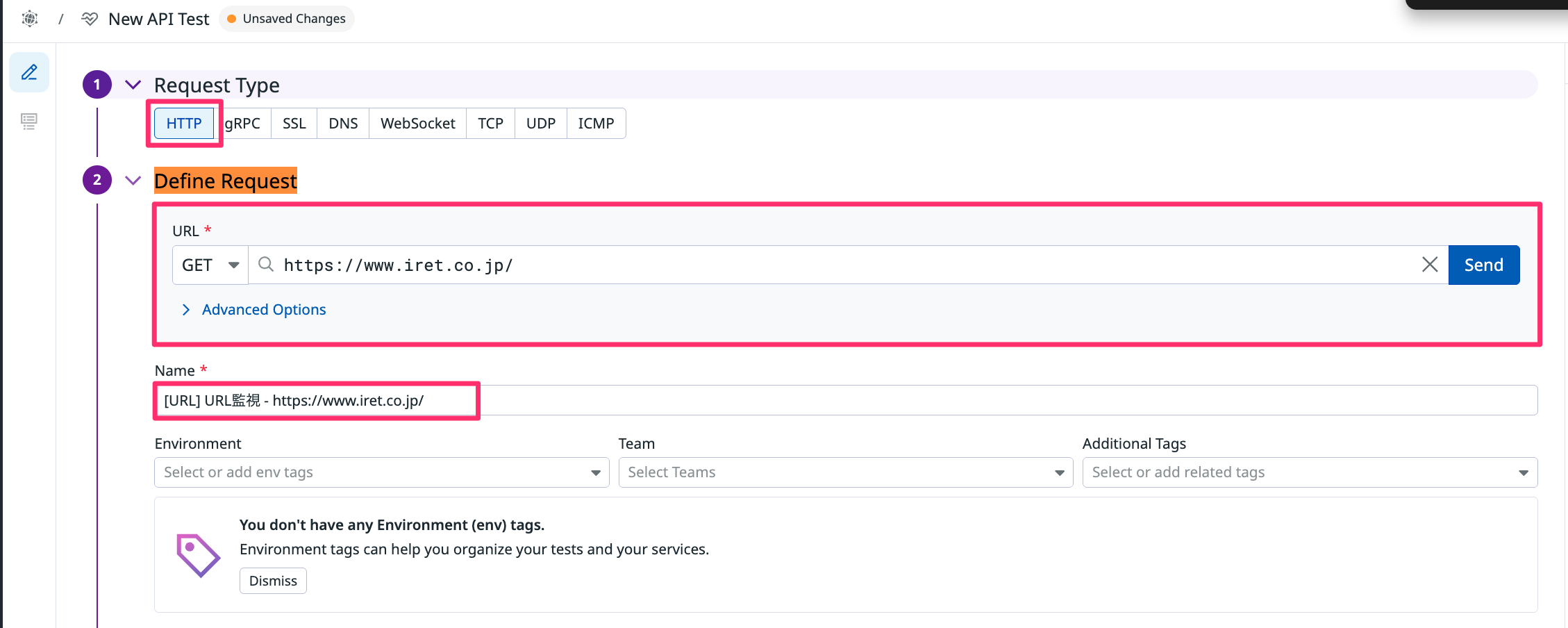The width and height of the screenshot is (1568, 628).
Task: Expand Advanced Options
Action: pyautogui.click(x=263, y=310)
